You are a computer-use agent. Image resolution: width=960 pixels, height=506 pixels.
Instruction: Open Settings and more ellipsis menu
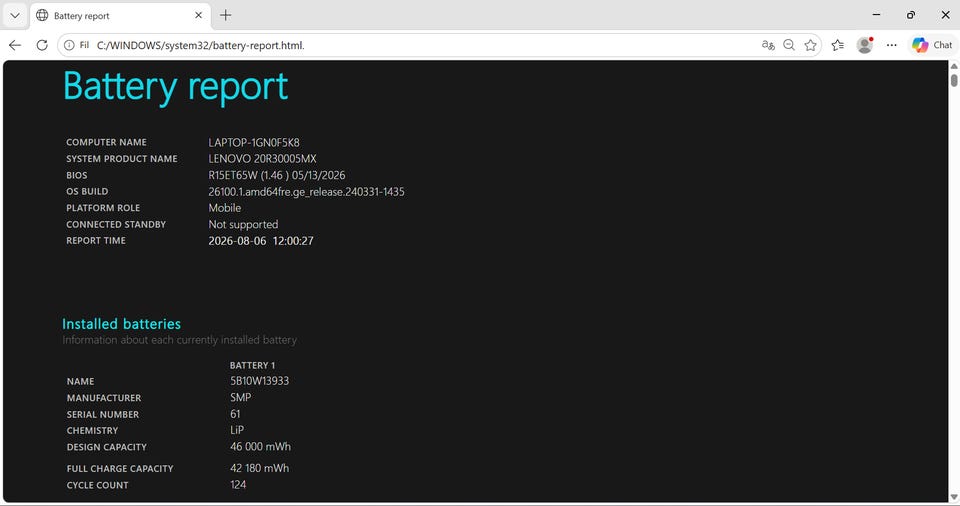(x=891, y=45)
